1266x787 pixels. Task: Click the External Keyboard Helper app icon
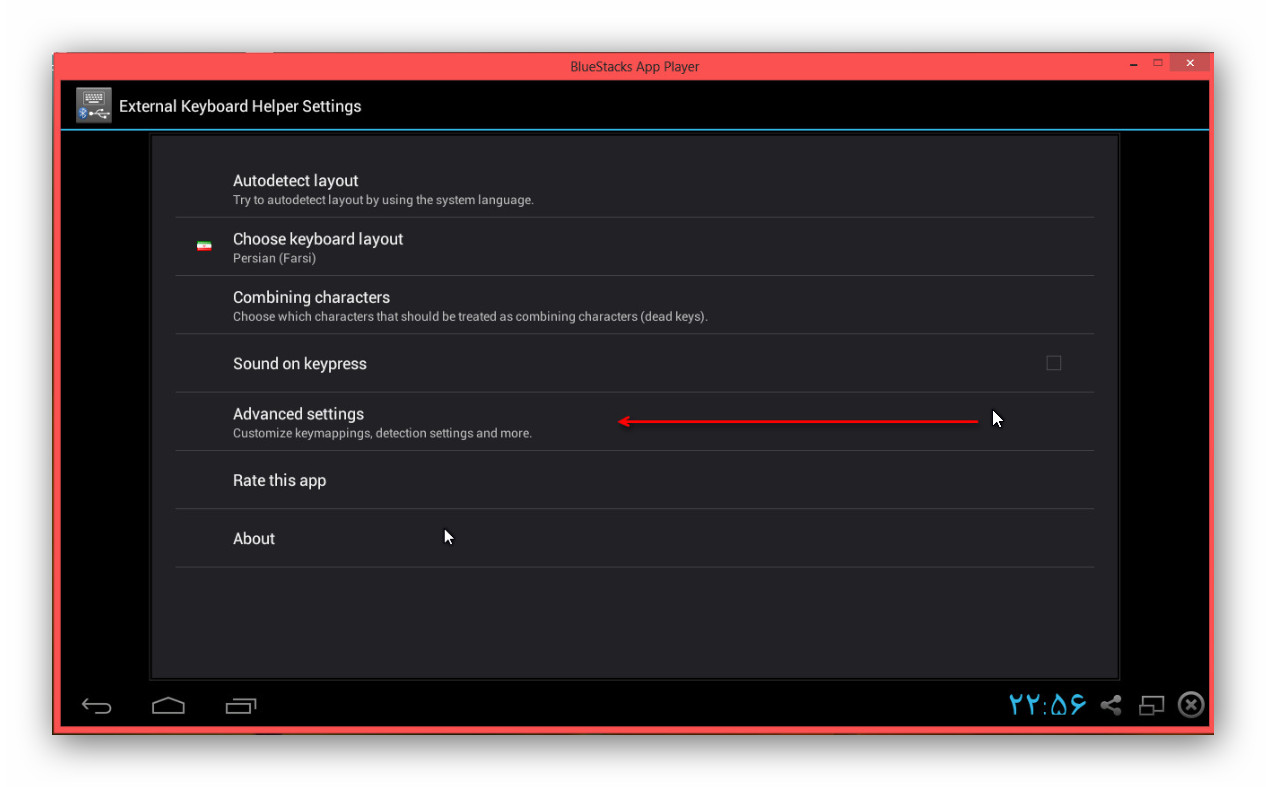coord(94,106)
